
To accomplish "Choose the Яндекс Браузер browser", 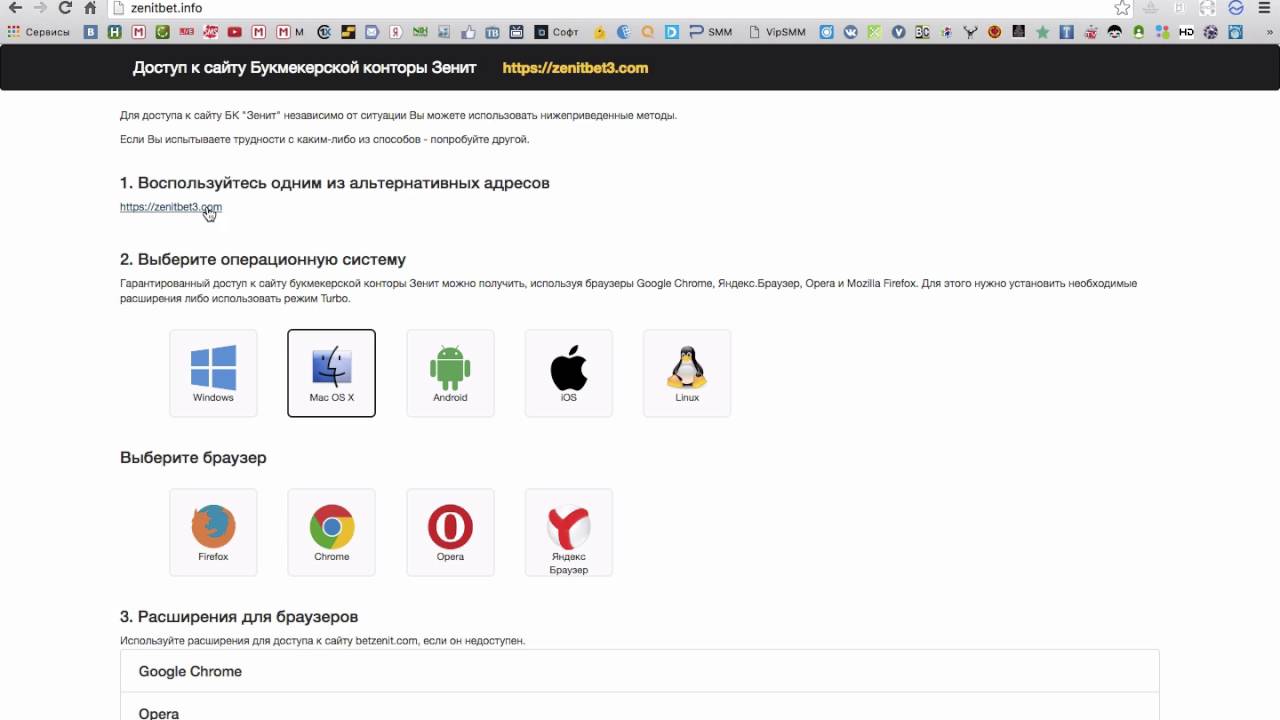I will pos(568,532).
